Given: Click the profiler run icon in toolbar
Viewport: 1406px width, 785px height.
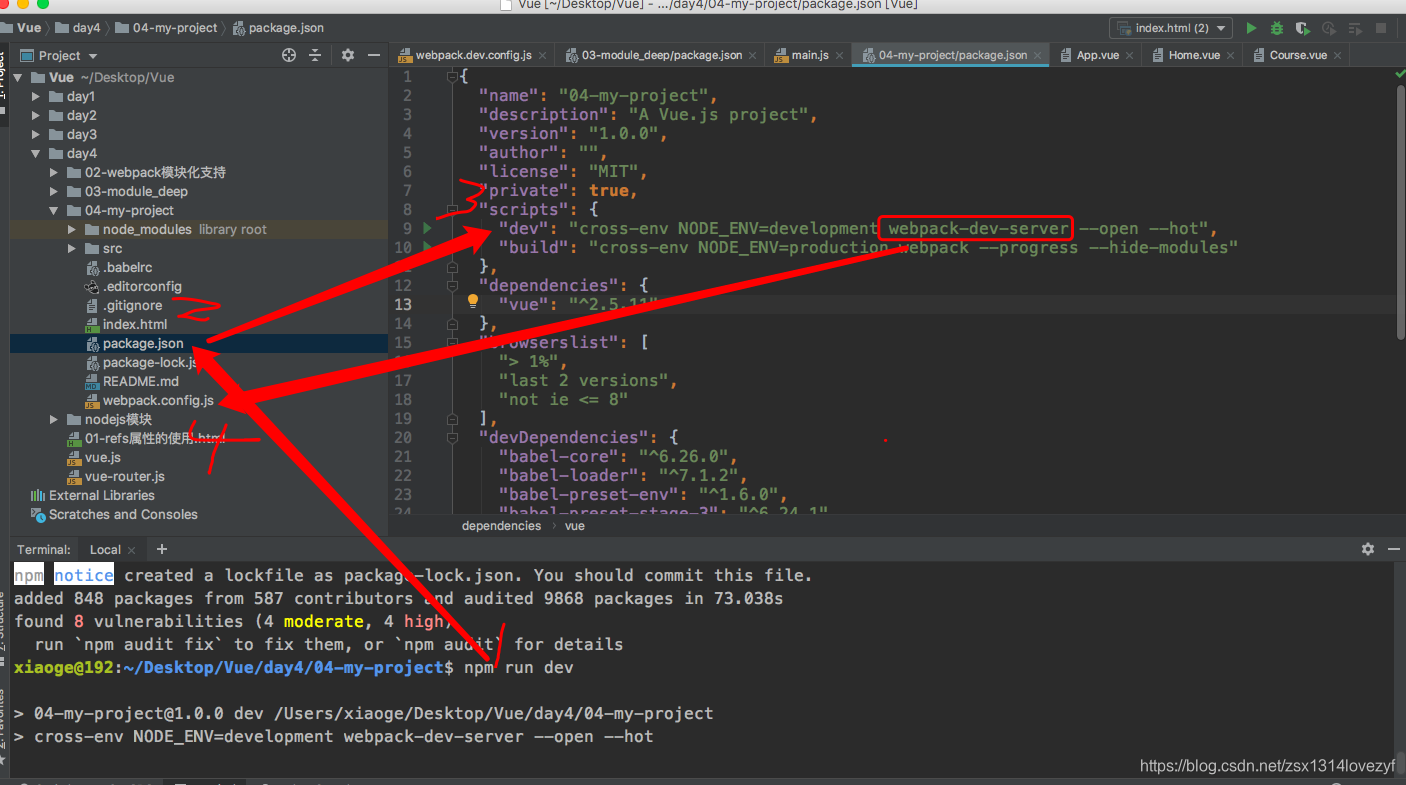Looking at the screenshot, I should click(1329, 29).
